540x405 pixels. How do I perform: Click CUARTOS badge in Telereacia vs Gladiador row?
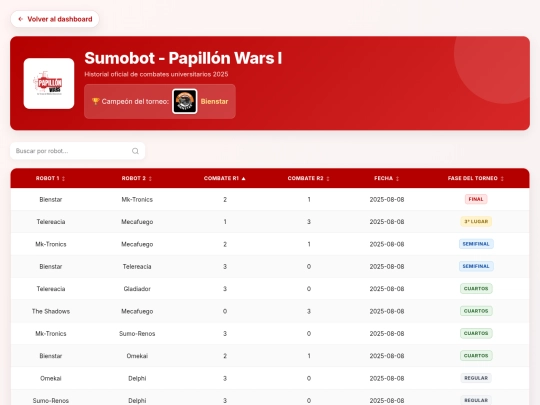476,289
